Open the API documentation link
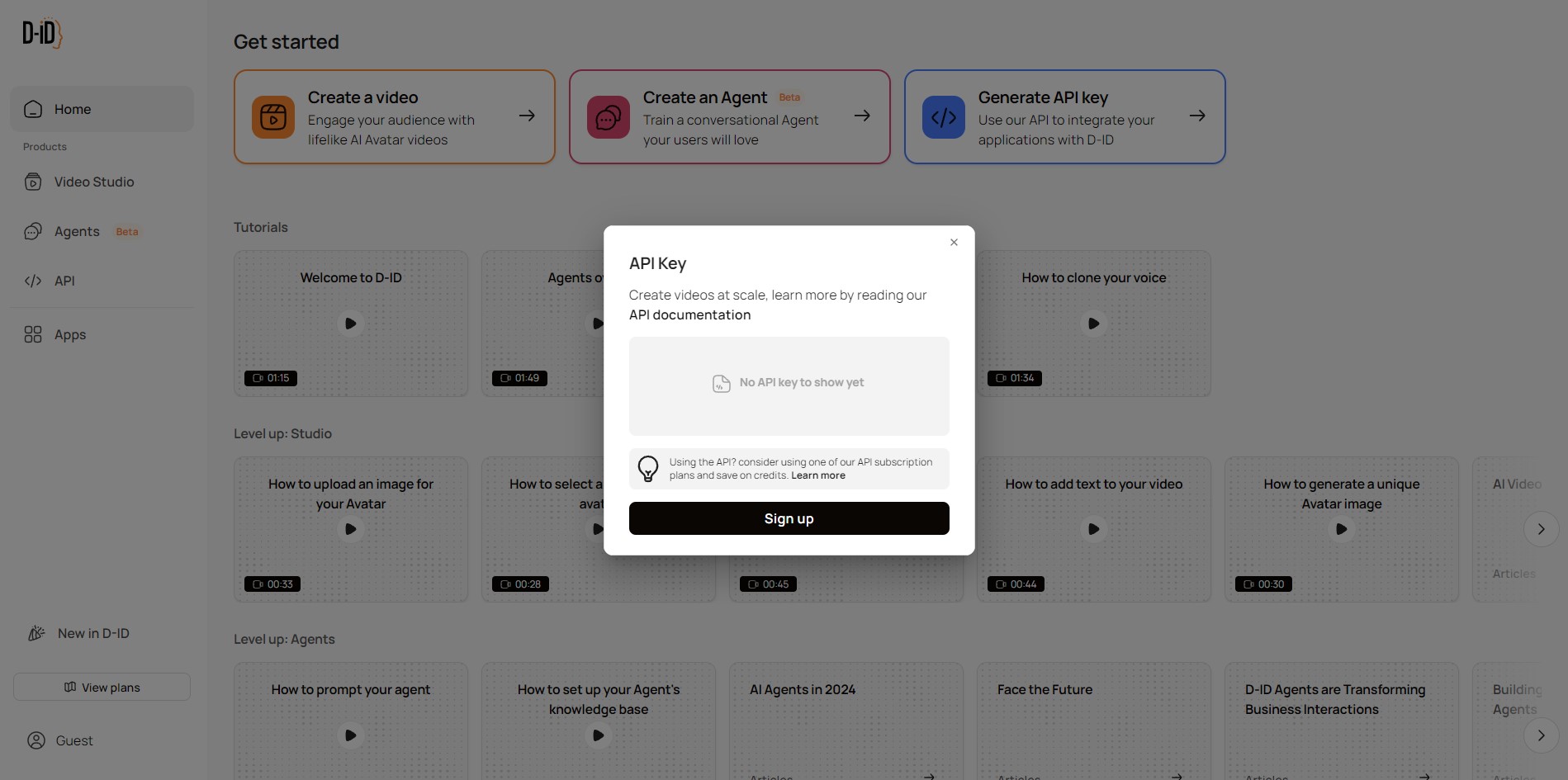 pos(689,314)
